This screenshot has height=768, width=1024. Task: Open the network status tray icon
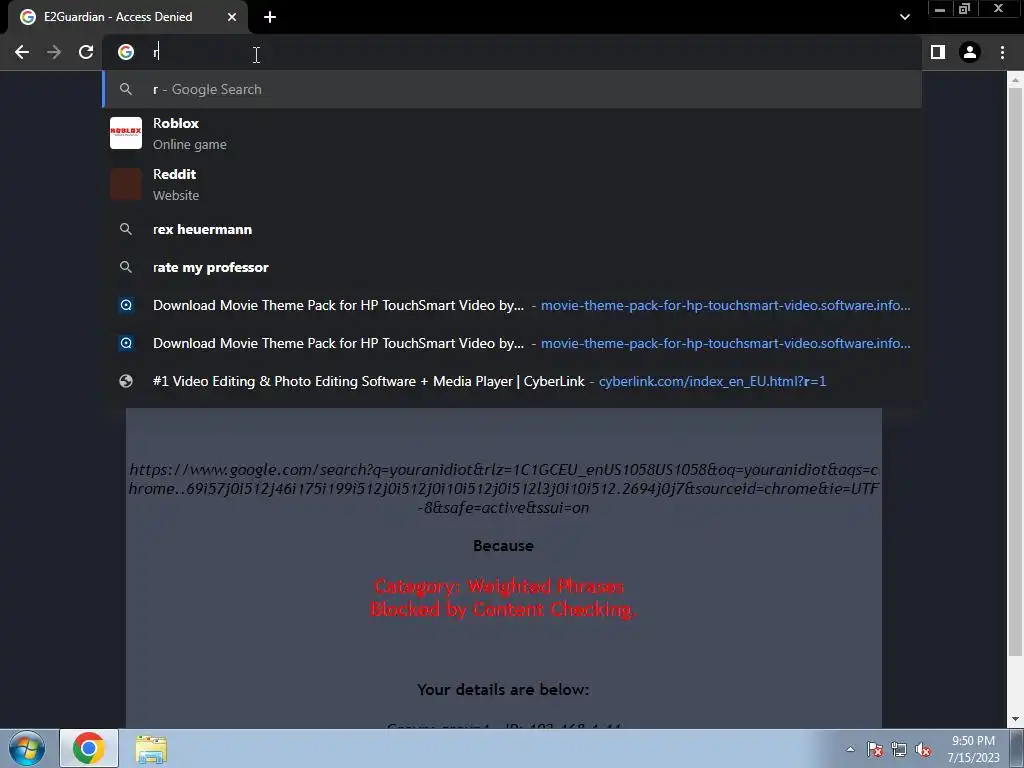pos(899,749)
